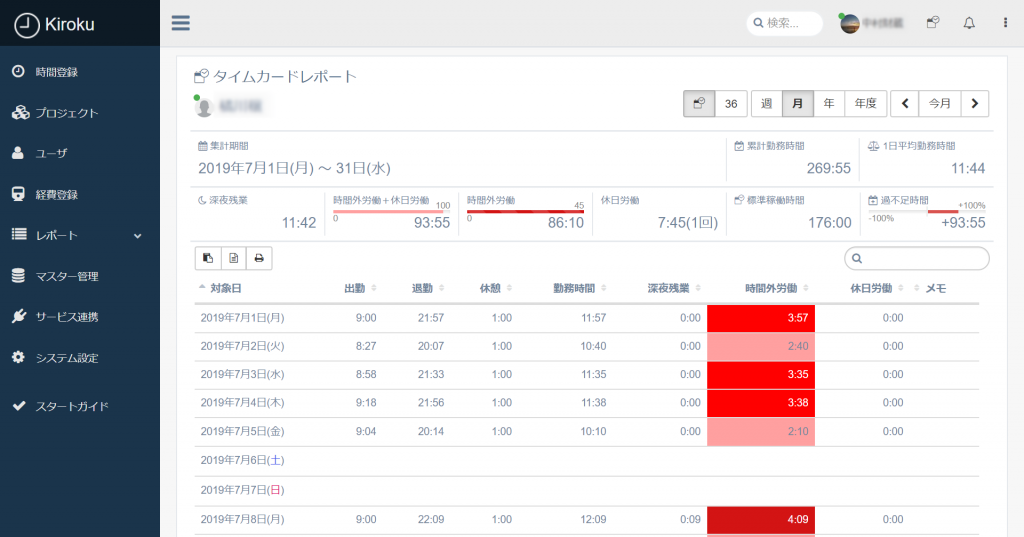Image resolution: width=1024 pixels, height=537 pixels.
Task: Switch period to 年
Action: [x=829, y=103]
